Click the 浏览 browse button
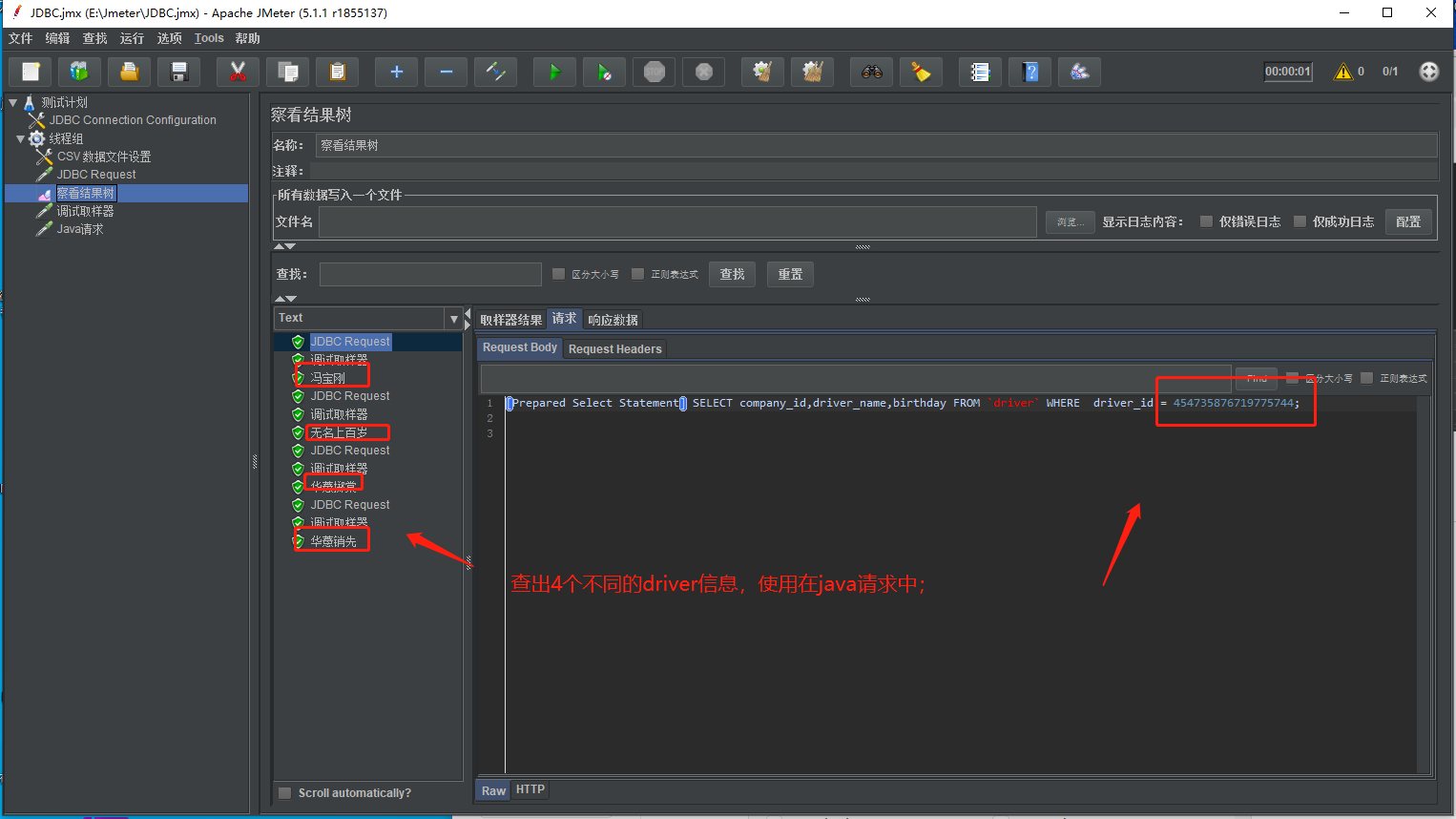The image size is (1456, 819). click(x=1070, y=221)
